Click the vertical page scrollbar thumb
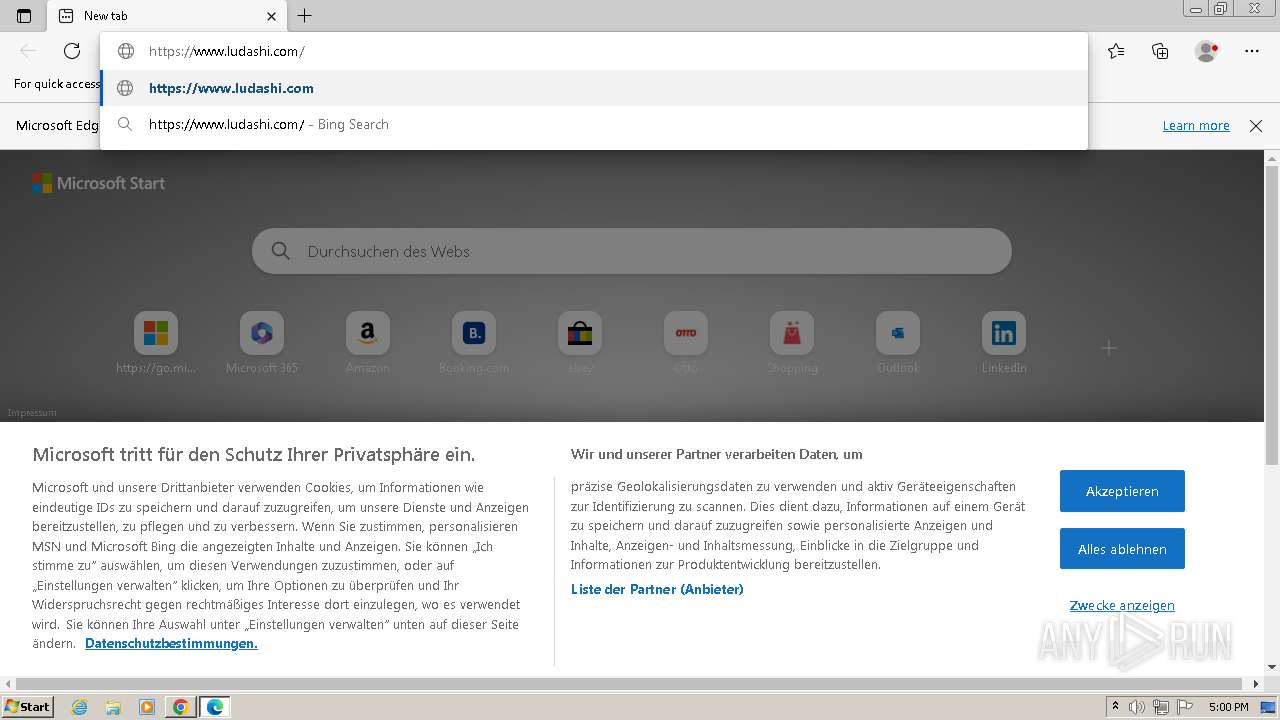 [x=1272, y=315]
